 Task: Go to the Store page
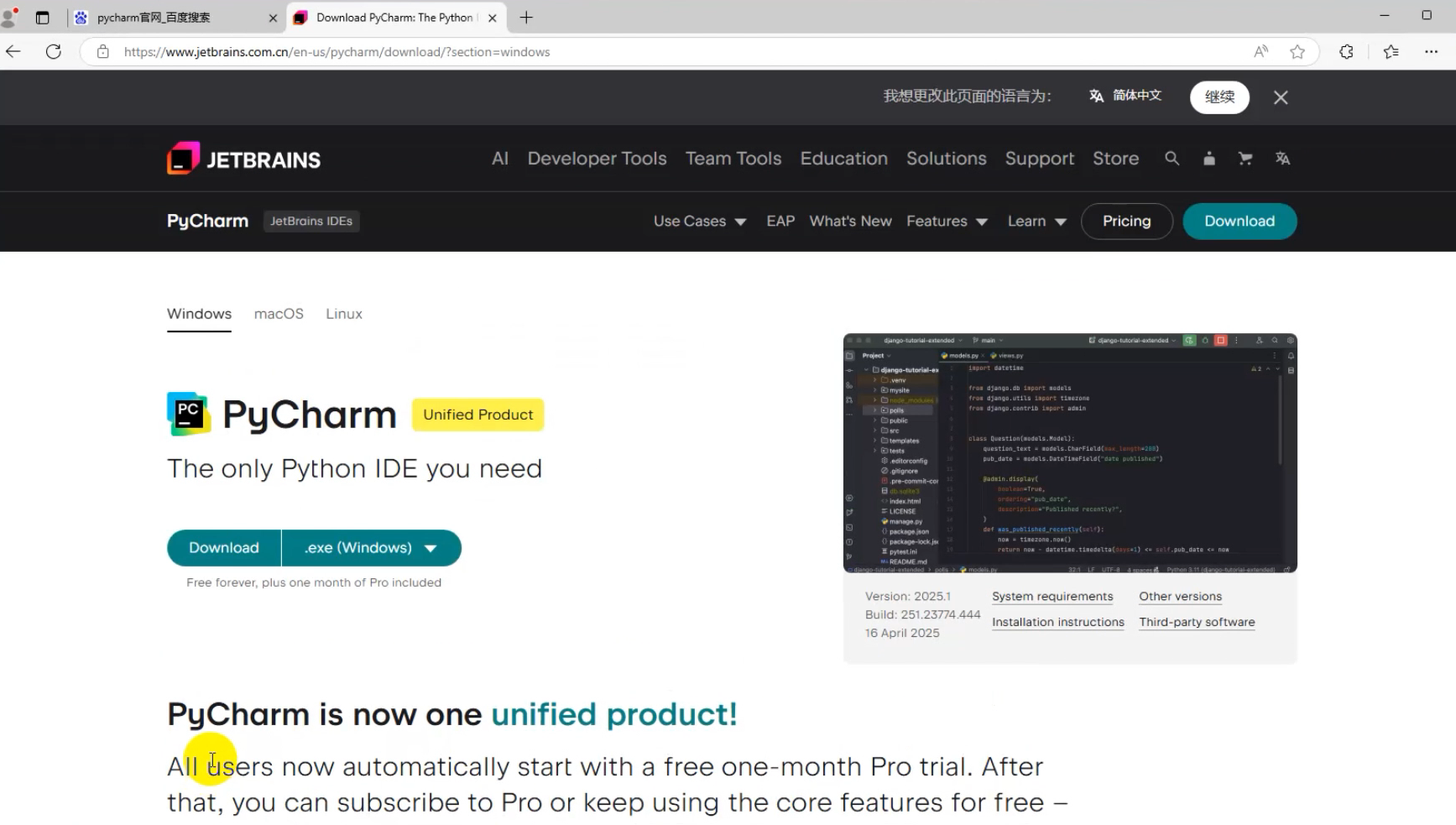coord(1115,159)
